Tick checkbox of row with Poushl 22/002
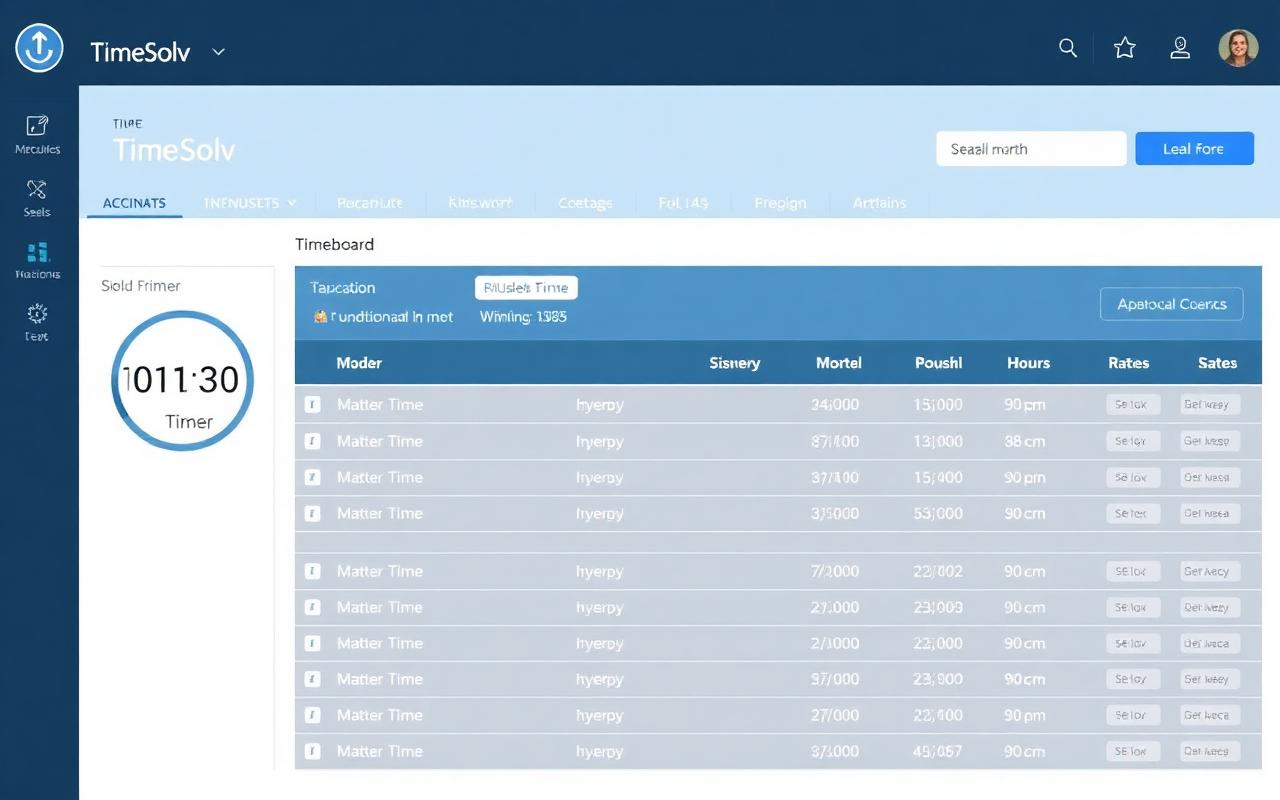1280x800 pixels. [x=312, y=571]
